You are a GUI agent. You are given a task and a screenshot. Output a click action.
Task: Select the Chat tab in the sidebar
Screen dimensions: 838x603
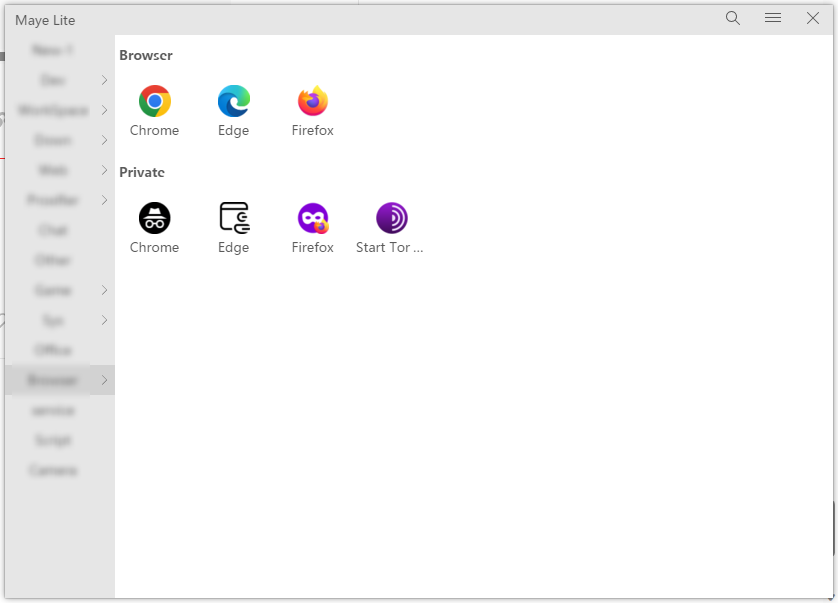pos(52,230)
